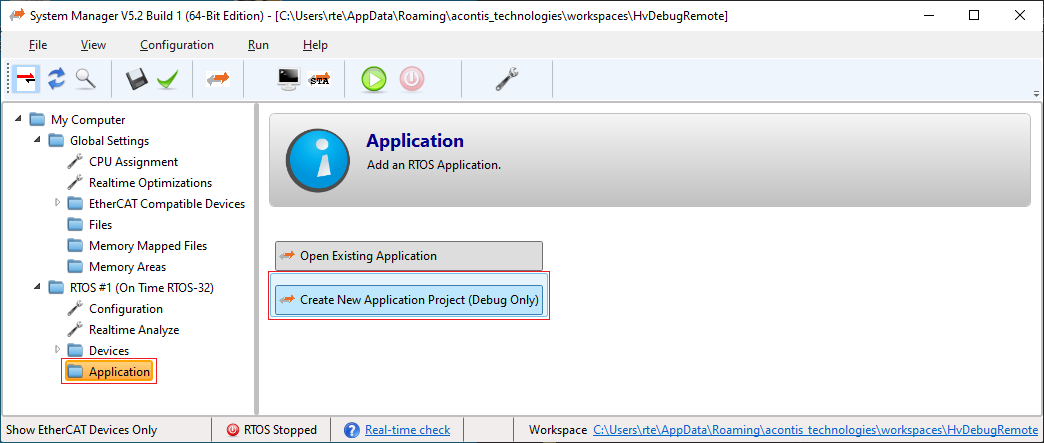Collapse the My Computer tree node
This screenshot has width=1044, height=443.
pos(18,120)
